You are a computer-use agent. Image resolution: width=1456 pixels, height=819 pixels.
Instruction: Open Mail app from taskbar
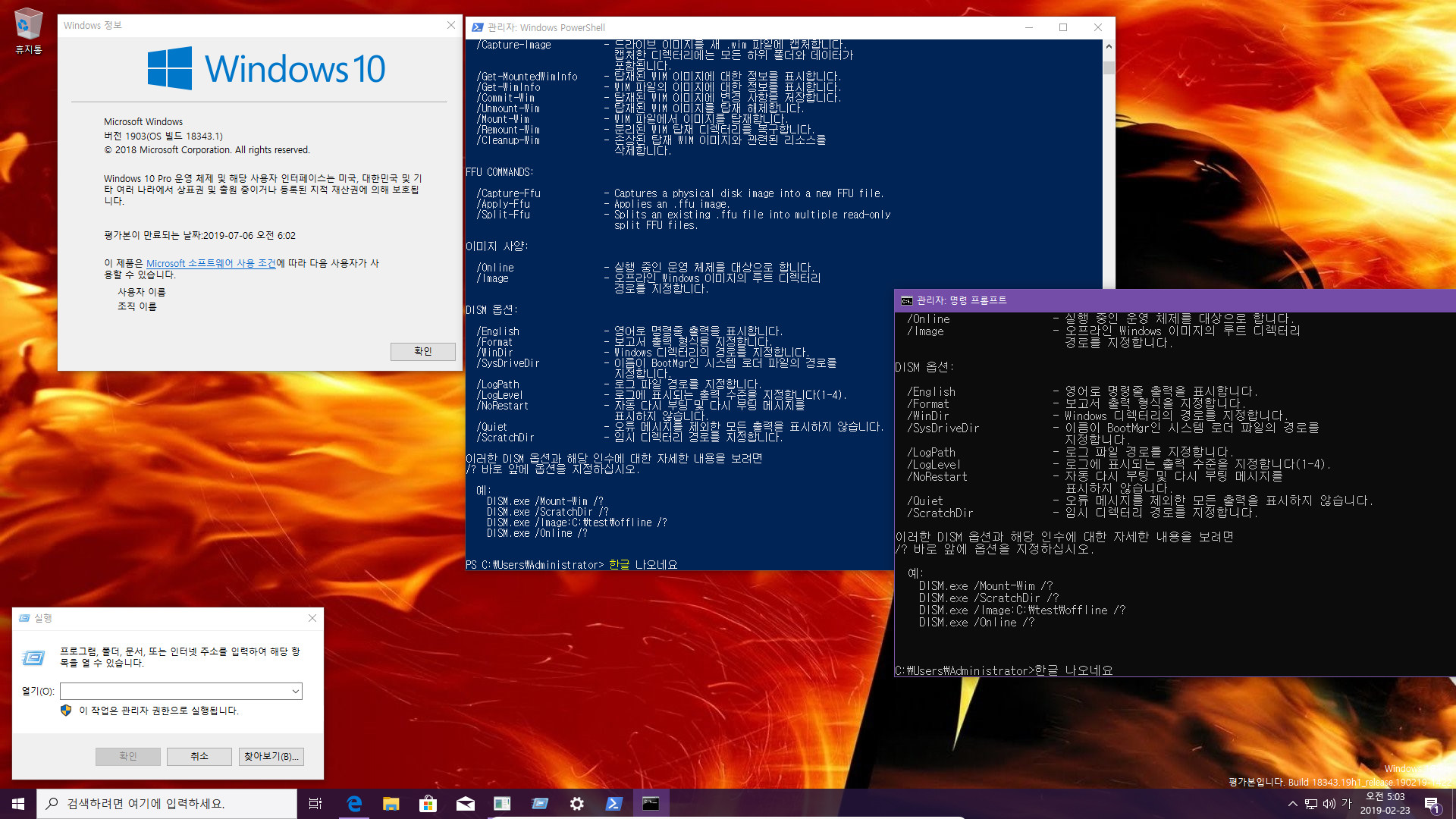point(466,804)
